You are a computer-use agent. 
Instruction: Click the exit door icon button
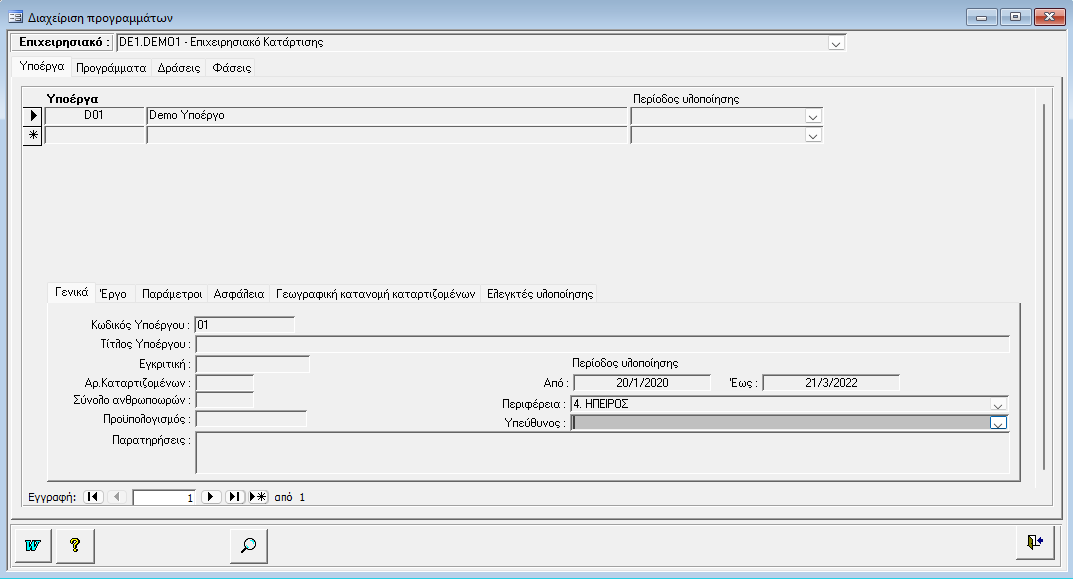click(1034, 542)
